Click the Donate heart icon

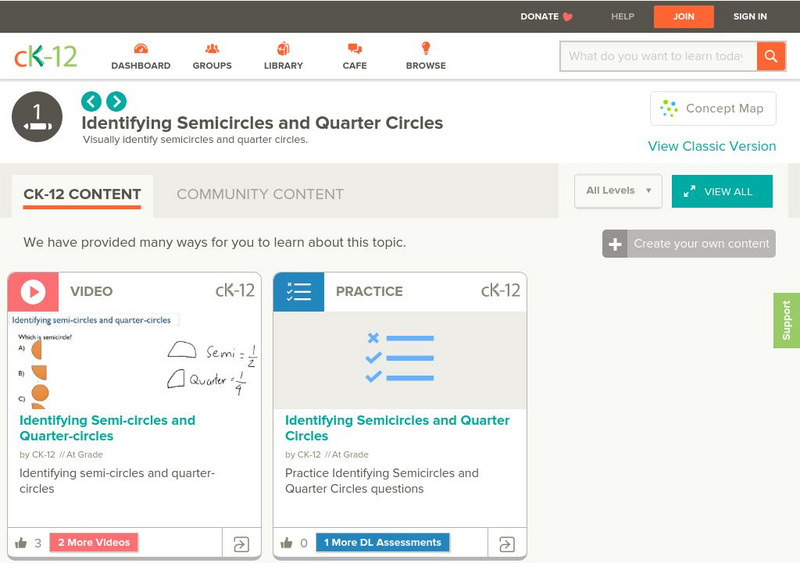(x=567, y=17)
